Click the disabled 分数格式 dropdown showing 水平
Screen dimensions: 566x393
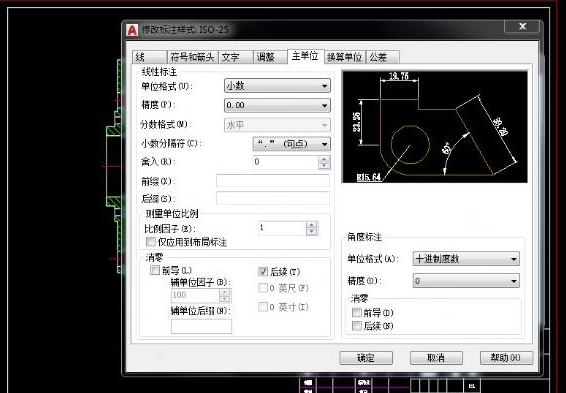(x=277, y=125)
